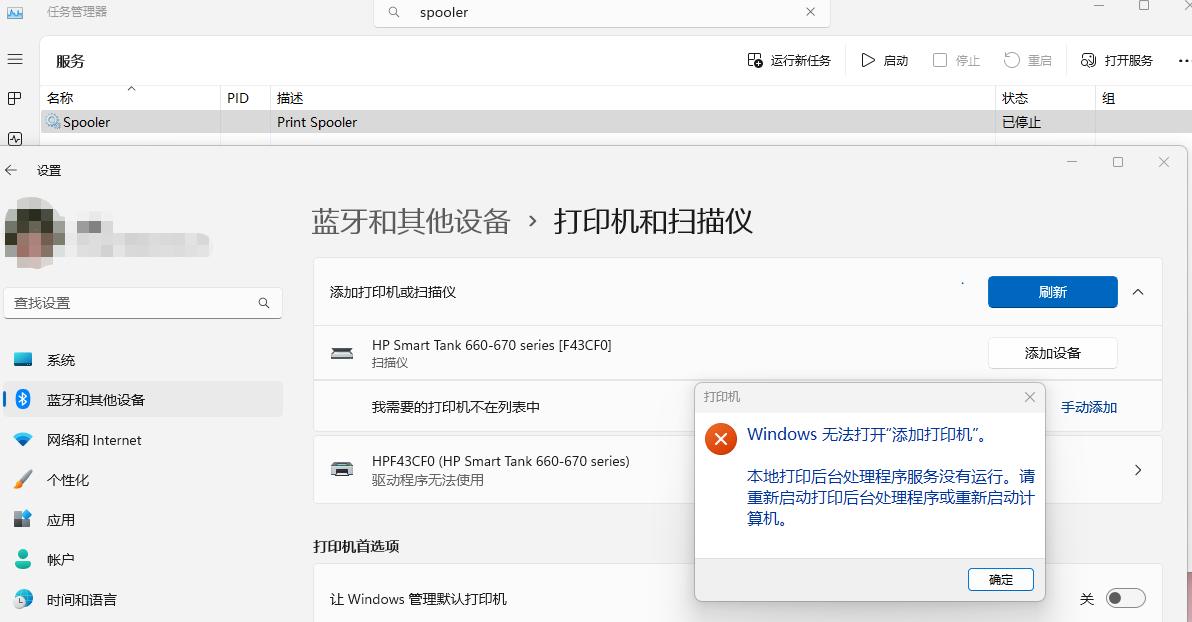Open Services console from Task Manager

coord(1117,60)
